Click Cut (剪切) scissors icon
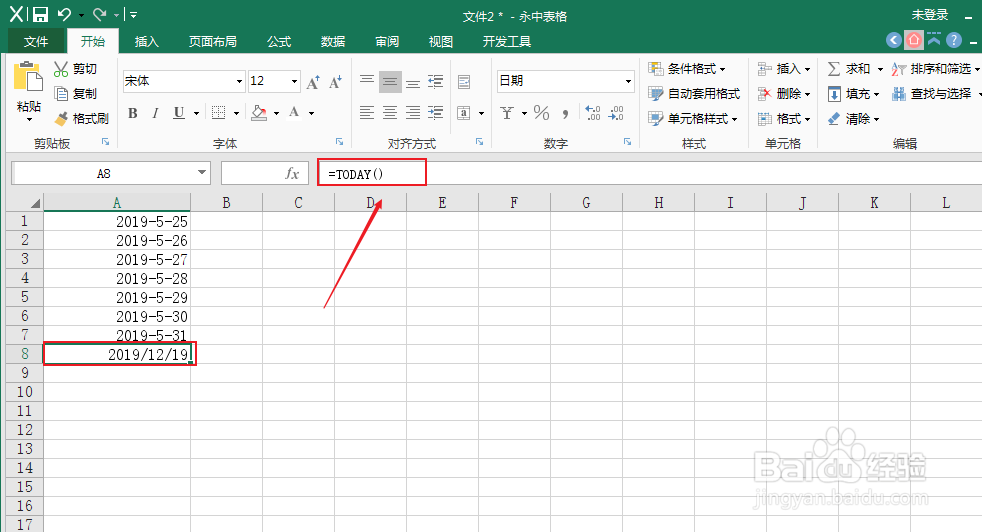The width and height of the screenshot is (982, 532). pyautogui.click(x=61, y=68)
